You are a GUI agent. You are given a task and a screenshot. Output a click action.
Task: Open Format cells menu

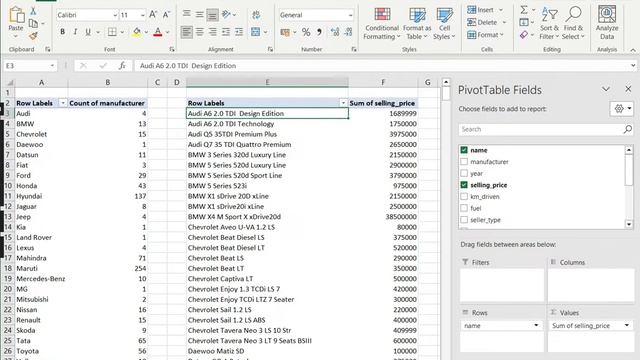(x=485, y=35)
